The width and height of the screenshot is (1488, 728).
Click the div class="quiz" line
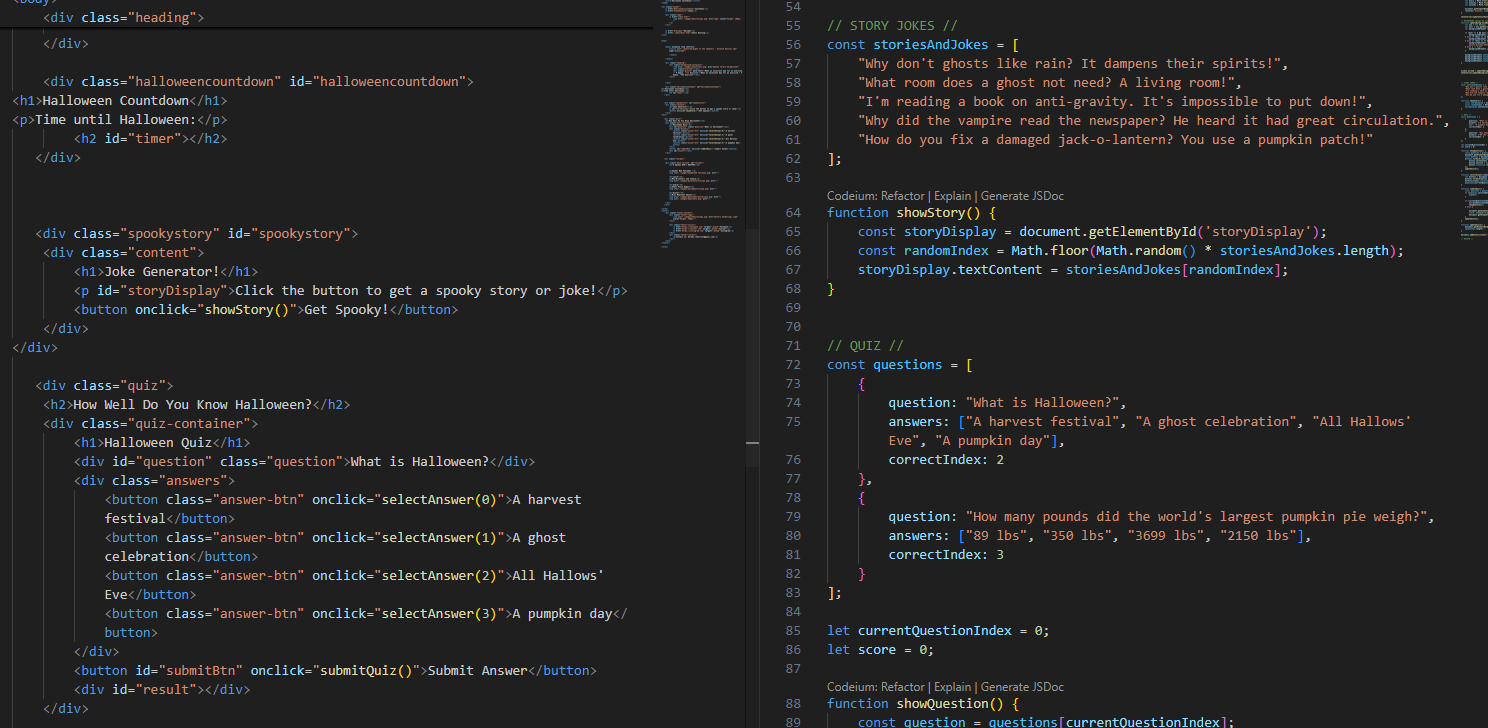tap(104, 386)
